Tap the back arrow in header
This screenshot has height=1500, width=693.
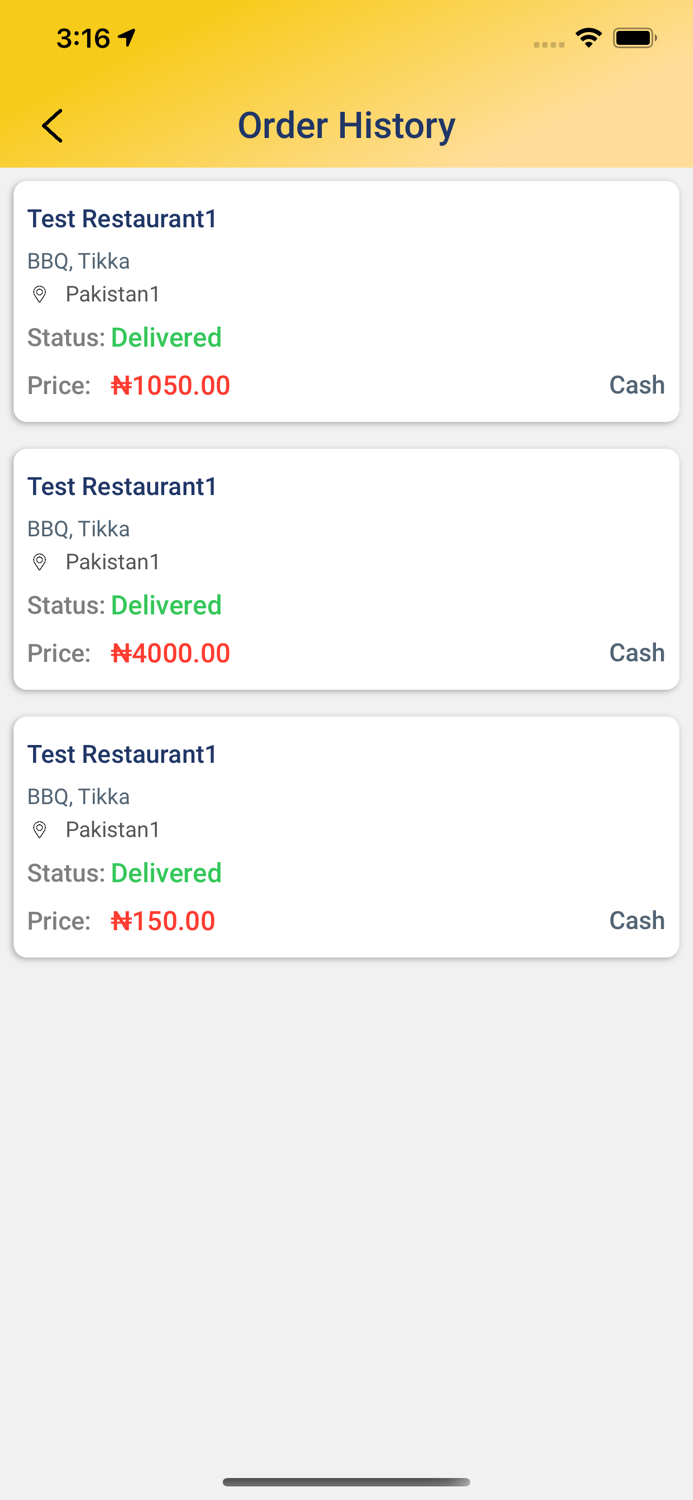click(52, 126)
